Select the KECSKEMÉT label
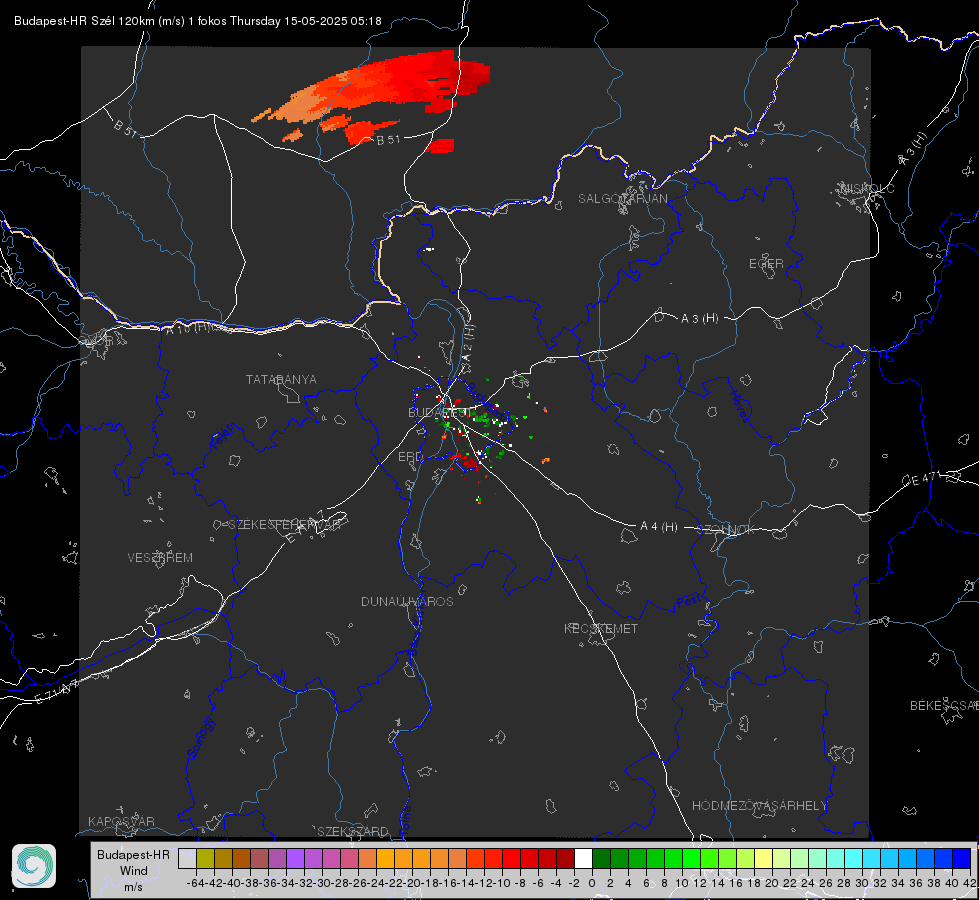This screenshot has height=900, width=979. (601, 628)
